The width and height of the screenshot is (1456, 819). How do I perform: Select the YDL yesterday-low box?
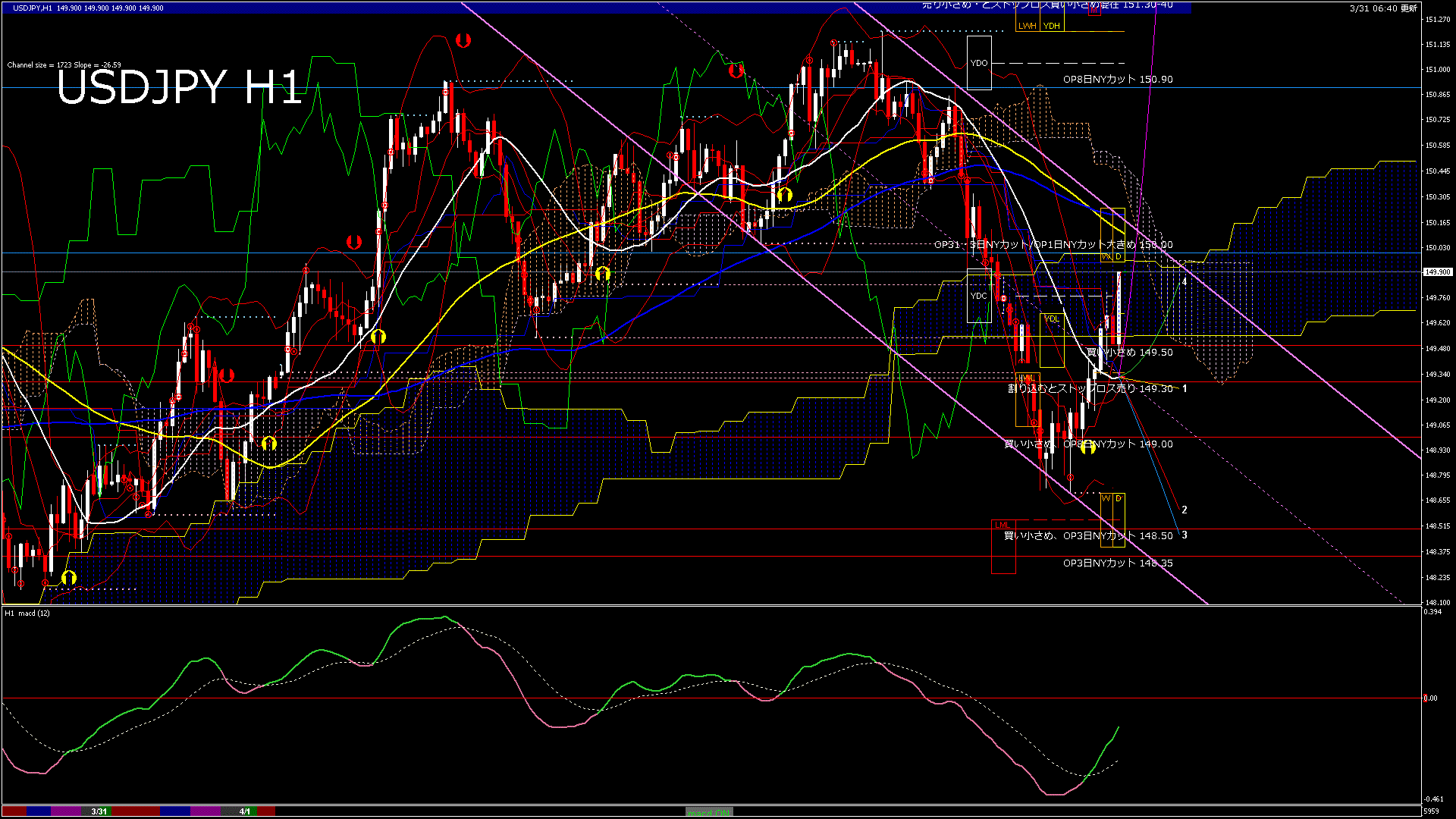(1052, 319)
